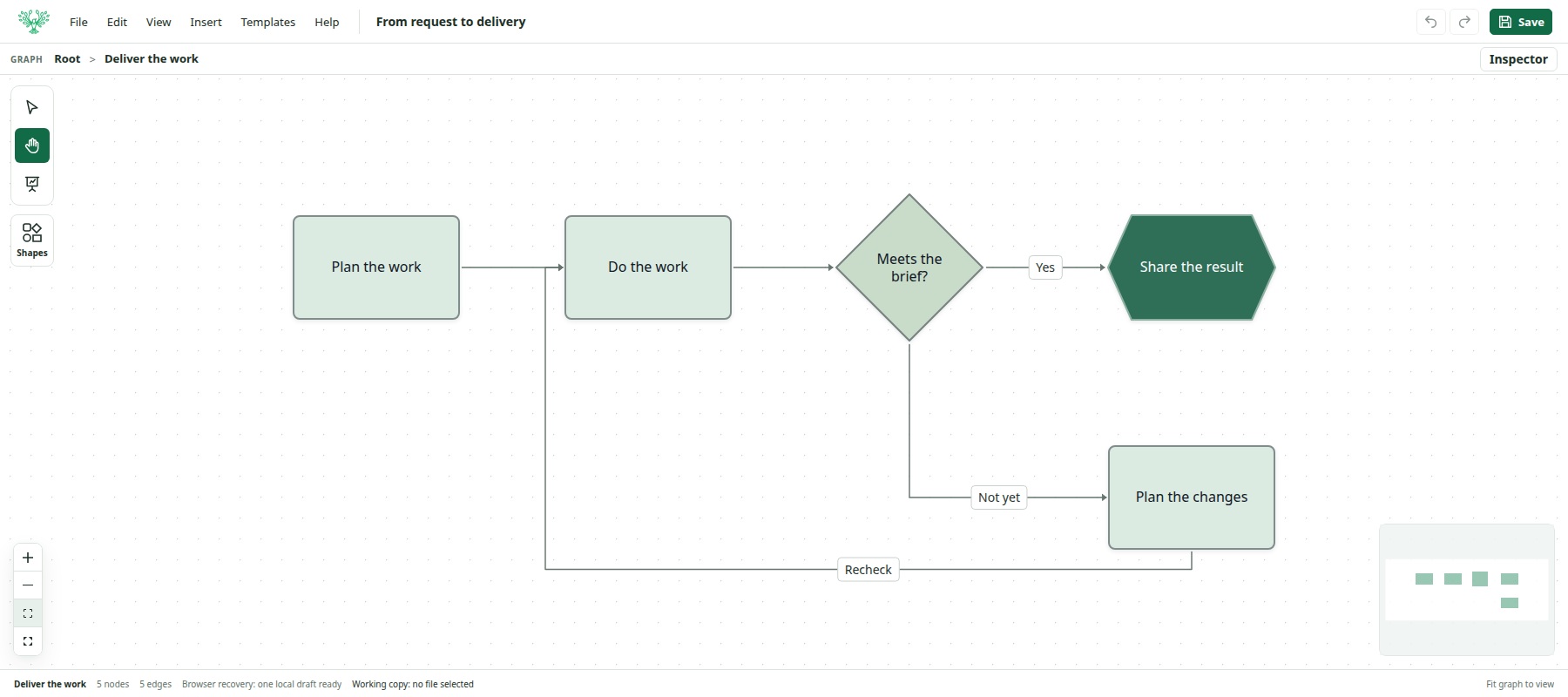Screen dimensions: 1568x697
Task: Select the Share the result hexagon node
Action: [1192, 267]
